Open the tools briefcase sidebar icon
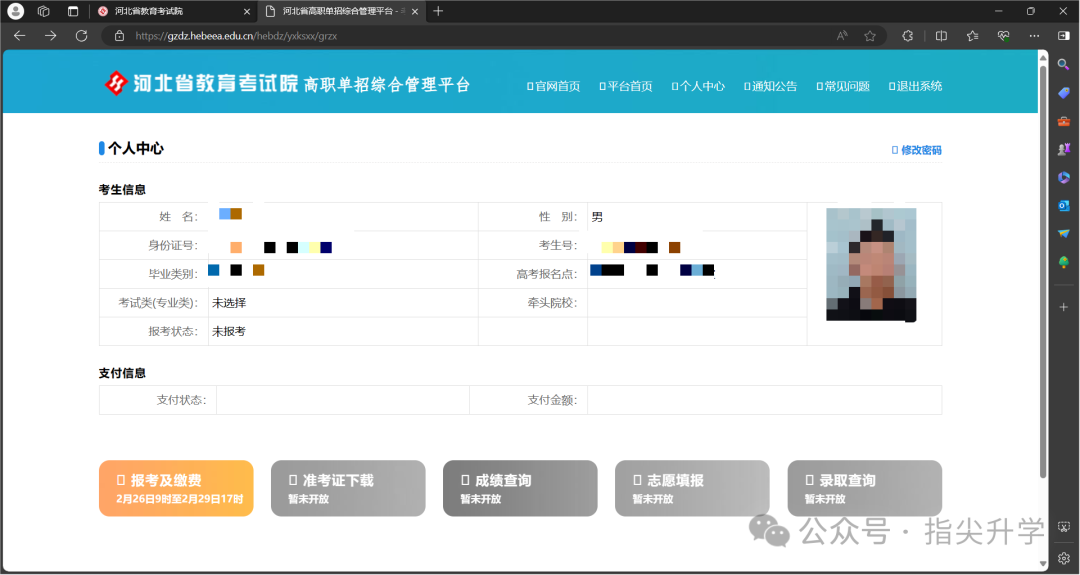The image size is (1080, 575). coord(1063,121)
